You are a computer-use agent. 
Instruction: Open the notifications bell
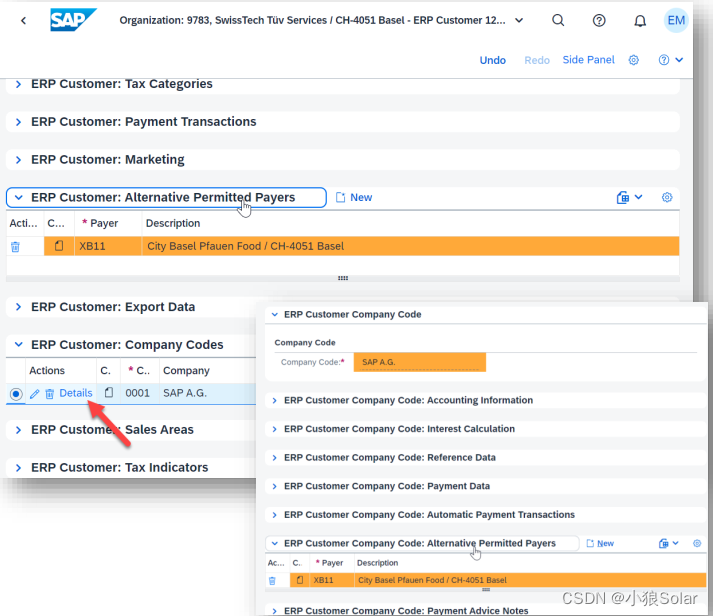tap(640, 21)
